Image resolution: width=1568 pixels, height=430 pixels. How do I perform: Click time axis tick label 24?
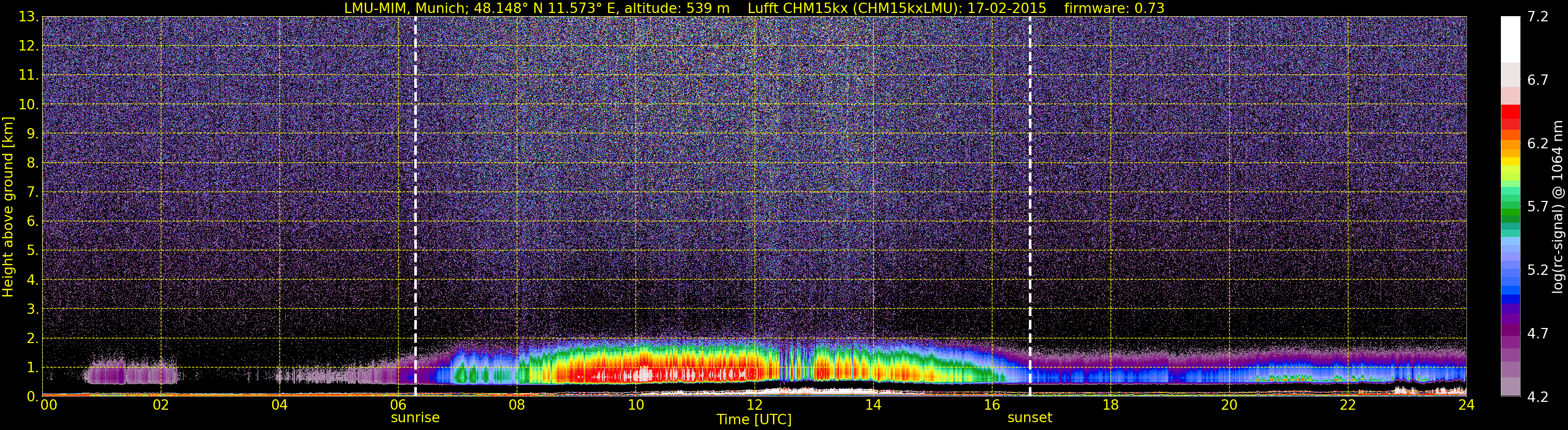[1467, 405]
